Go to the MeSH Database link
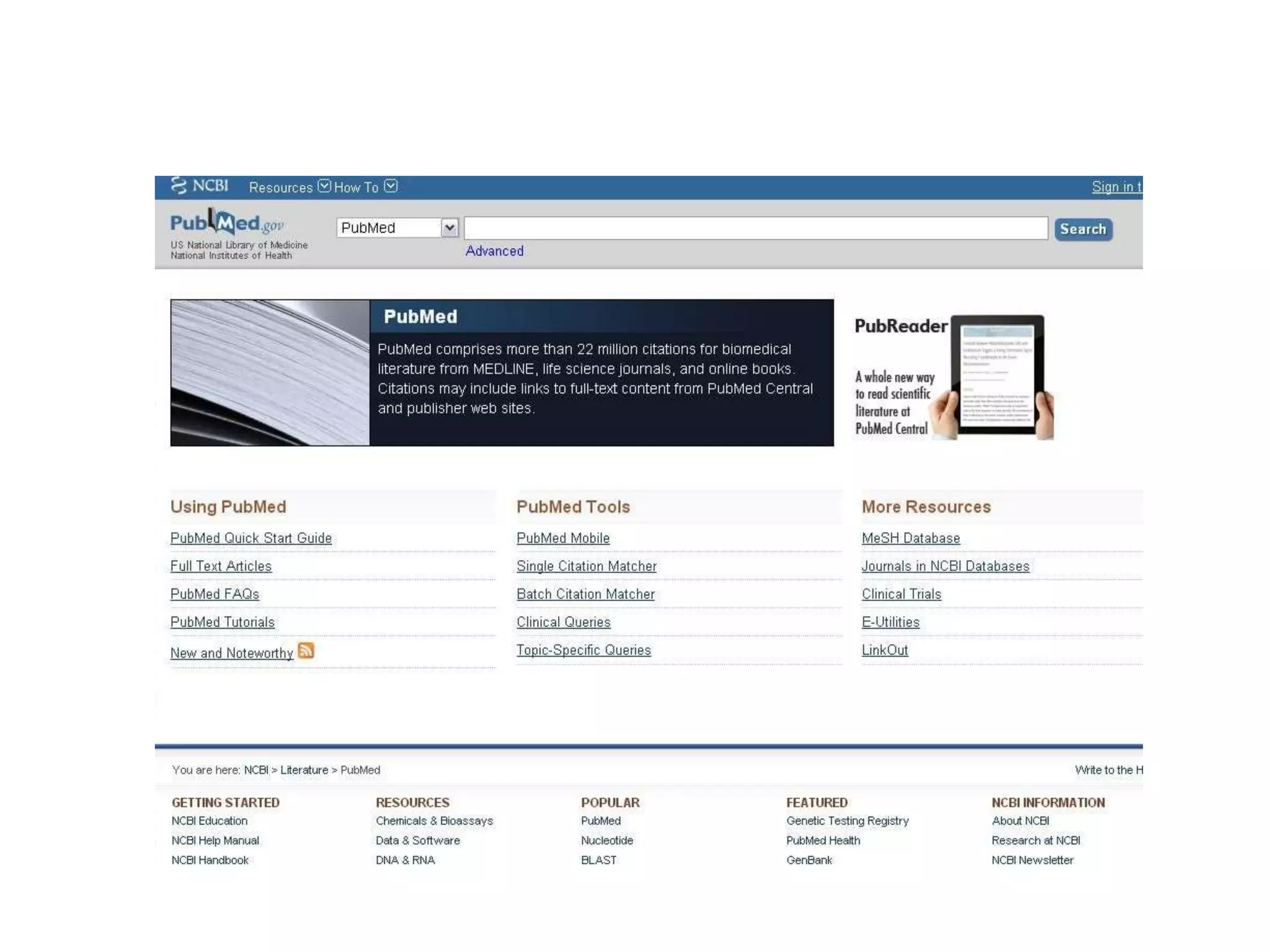The image size is (1270, 952). (910, 538)
